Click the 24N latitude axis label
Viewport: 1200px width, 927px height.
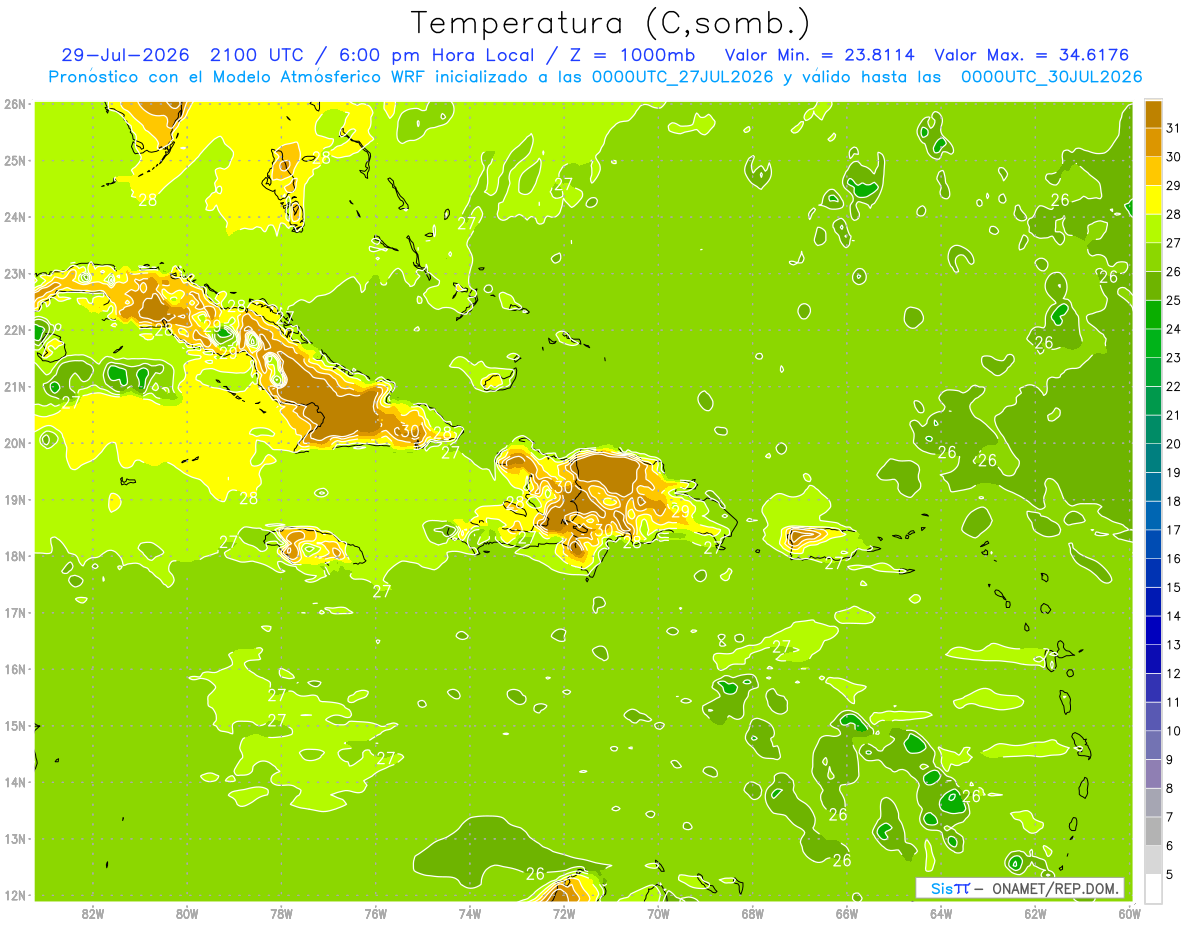point(14,217)
